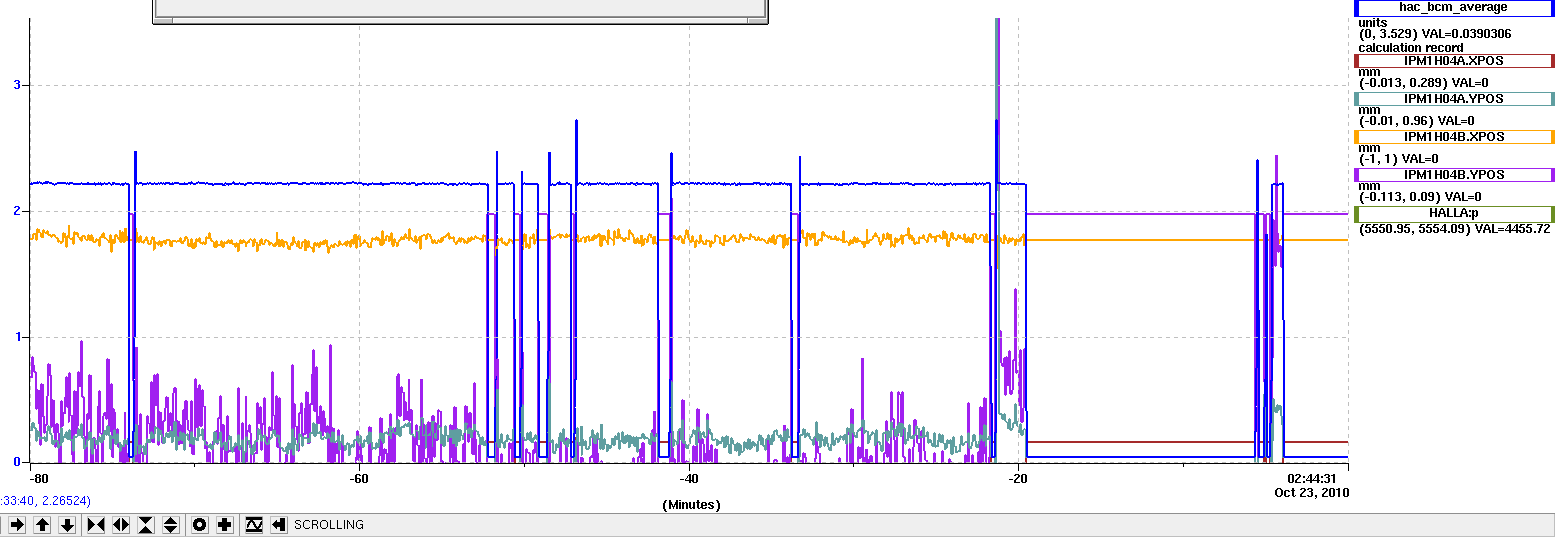The height and width of the screenshot is (537, 1555).
Task: Click the '1' vertical axis tick label
Action: [x=16, y=337]
